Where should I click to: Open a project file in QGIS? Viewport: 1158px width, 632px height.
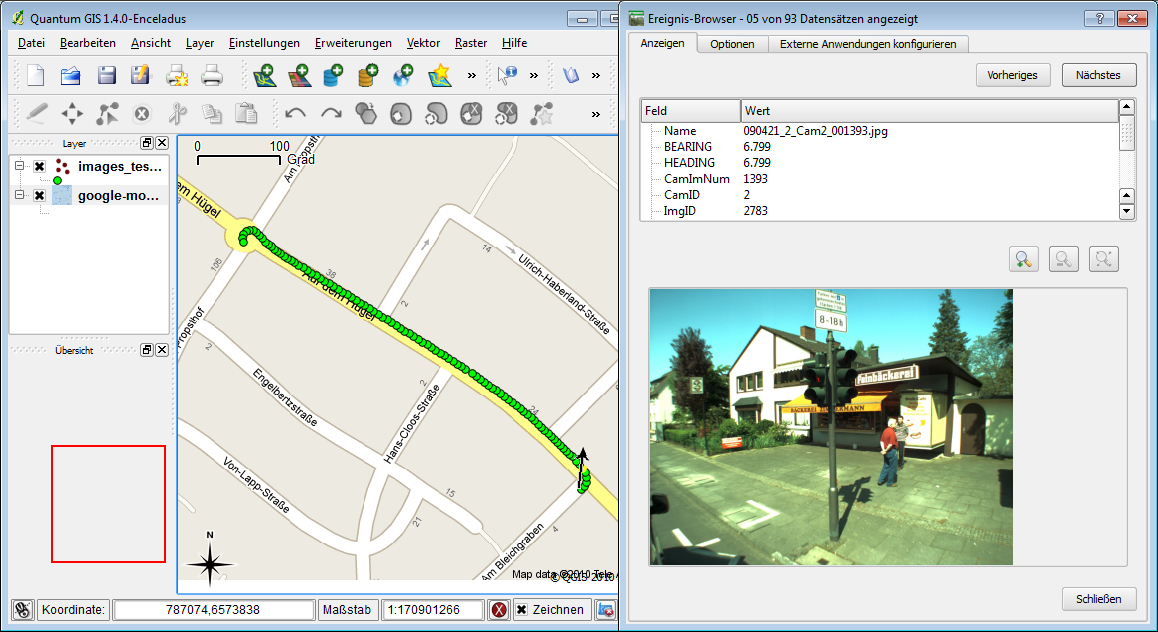click(72, 76)
